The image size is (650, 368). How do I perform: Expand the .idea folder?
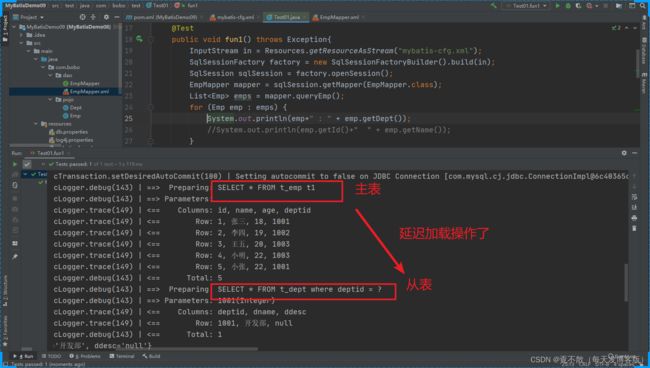(22, 35)
